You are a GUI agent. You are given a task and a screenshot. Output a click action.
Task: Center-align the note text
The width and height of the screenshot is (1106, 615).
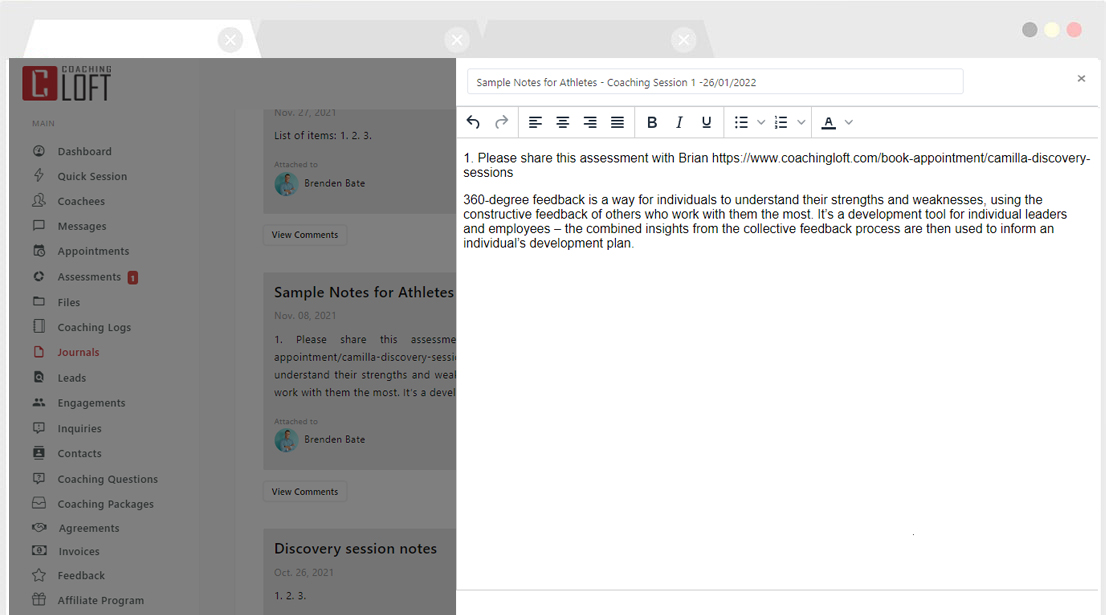[x=563, y=122]
